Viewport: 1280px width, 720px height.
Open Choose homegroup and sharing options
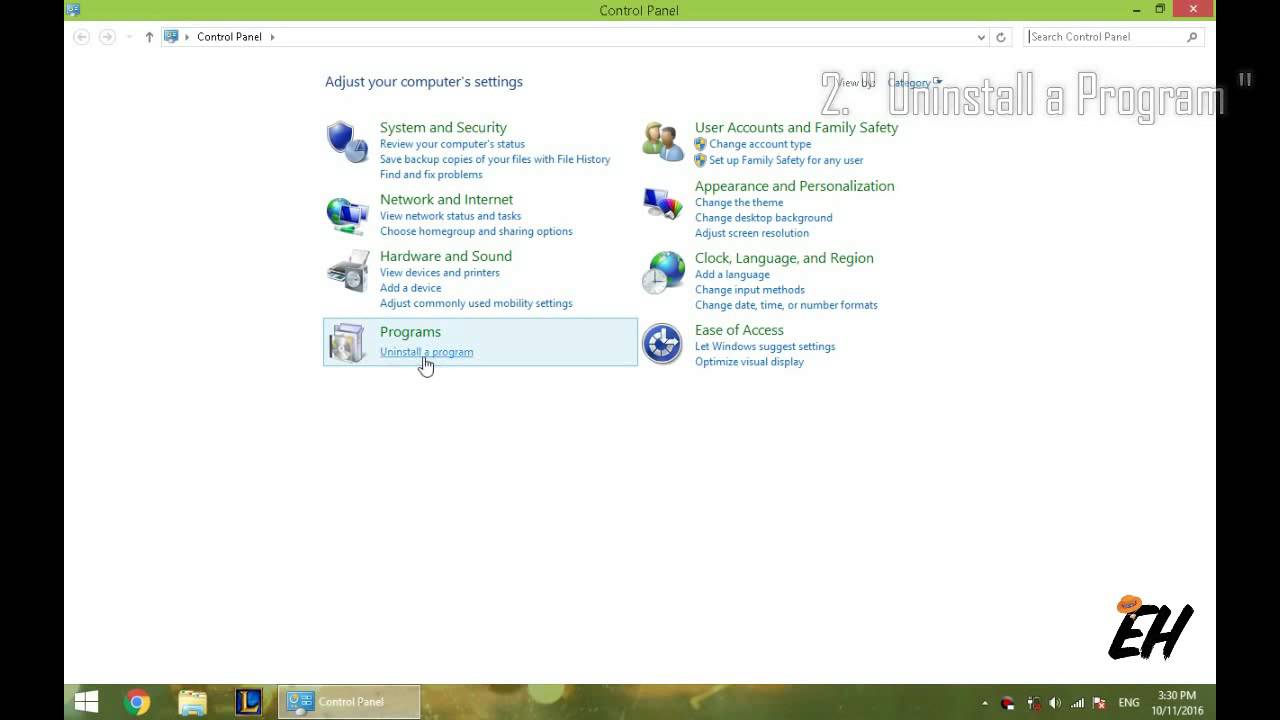(476, 231)
